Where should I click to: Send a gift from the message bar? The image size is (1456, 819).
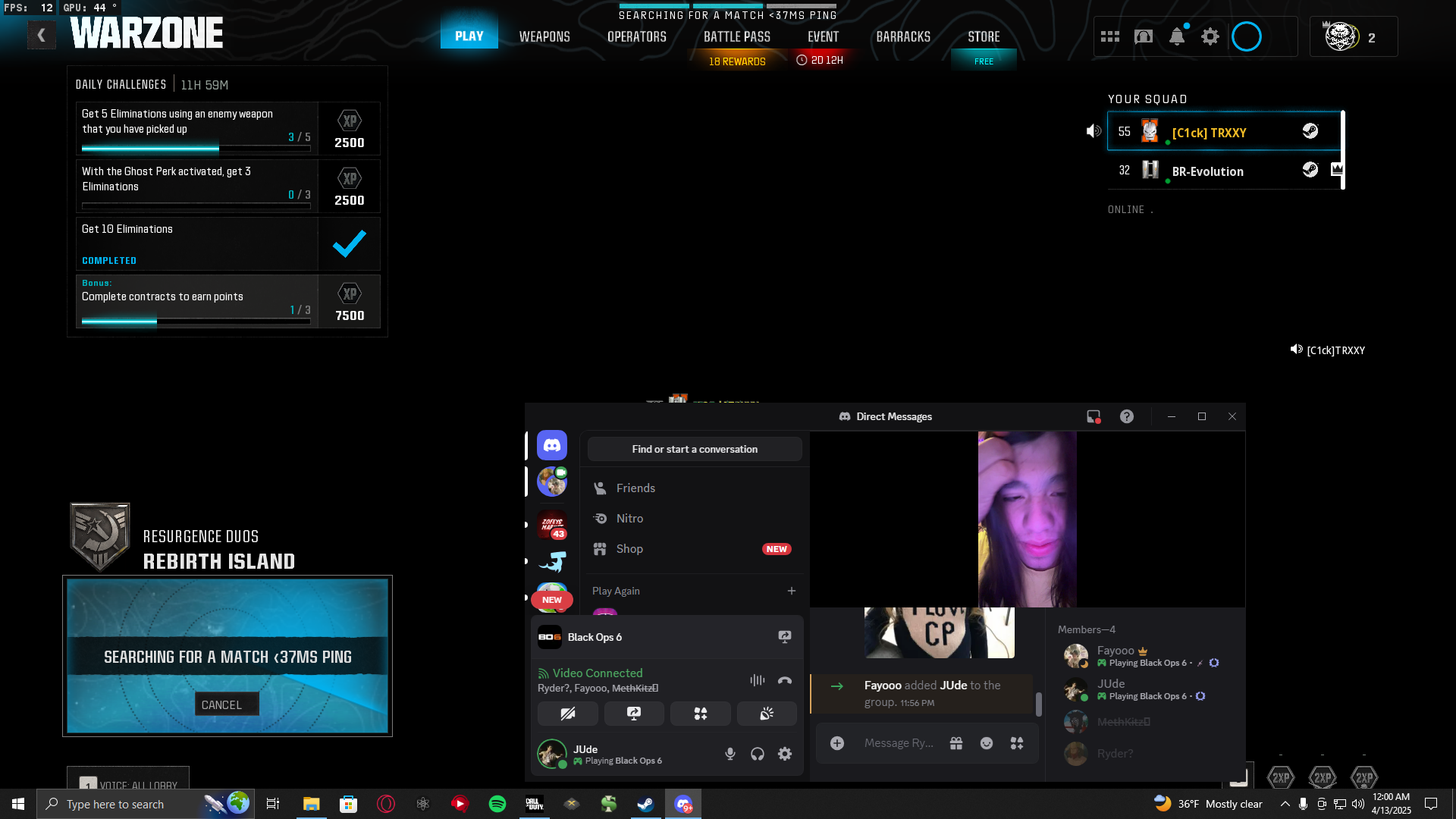point(956,743)
